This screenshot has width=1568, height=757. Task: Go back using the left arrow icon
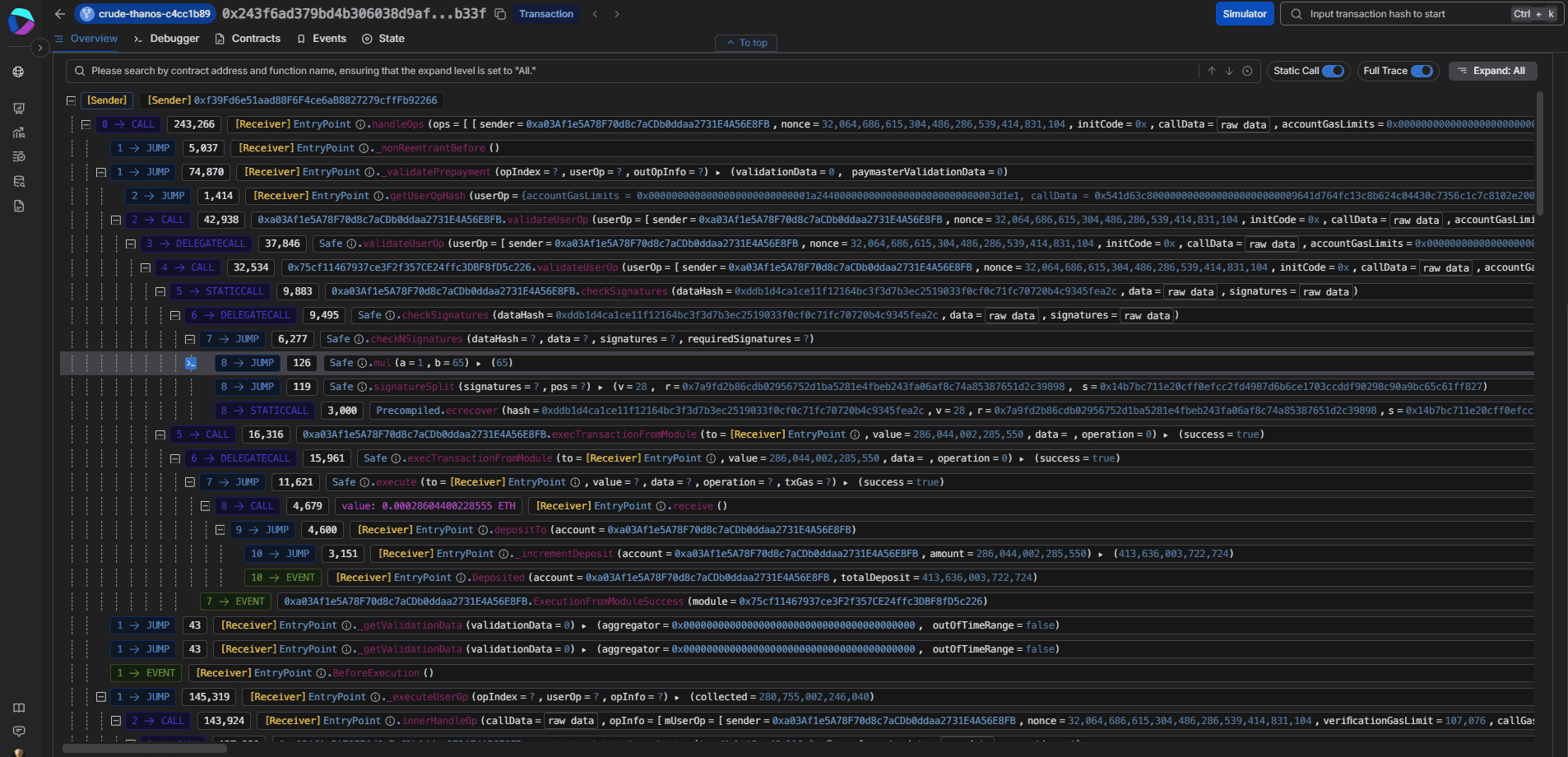(x=59, y=14)
